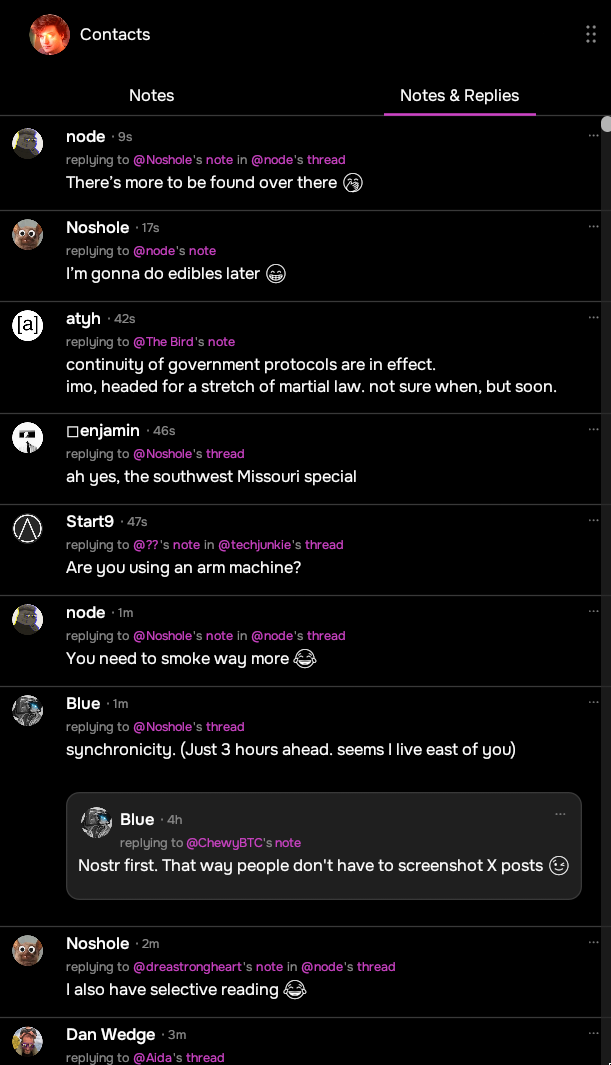Open Start9's triangle logo avatar

click(x=28, y=528)
